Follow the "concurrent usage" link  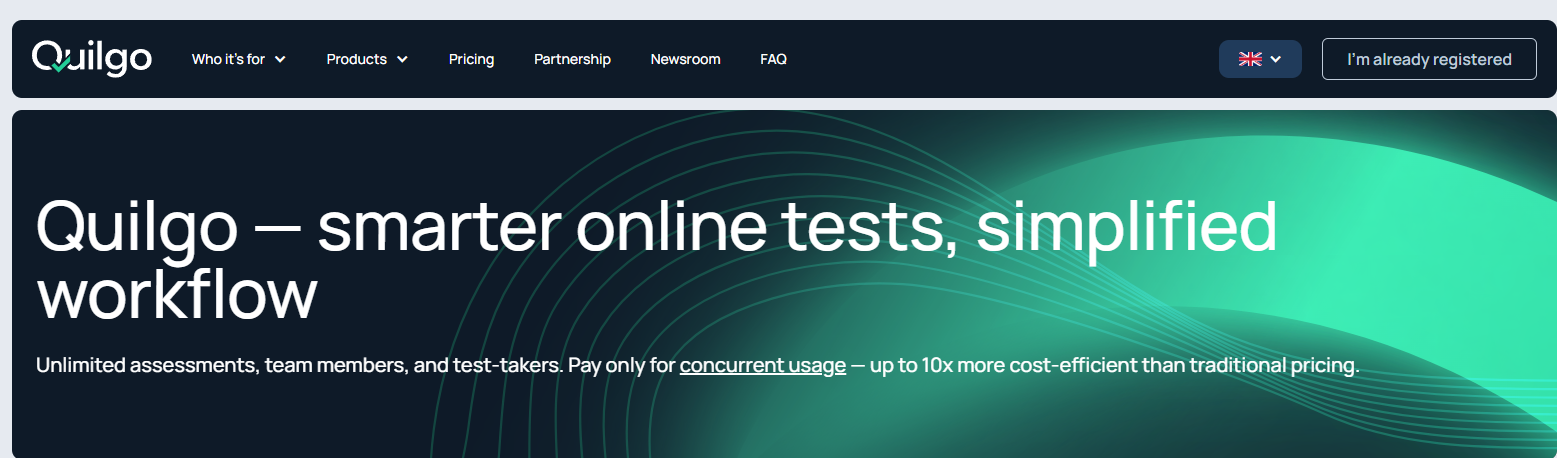763,365
